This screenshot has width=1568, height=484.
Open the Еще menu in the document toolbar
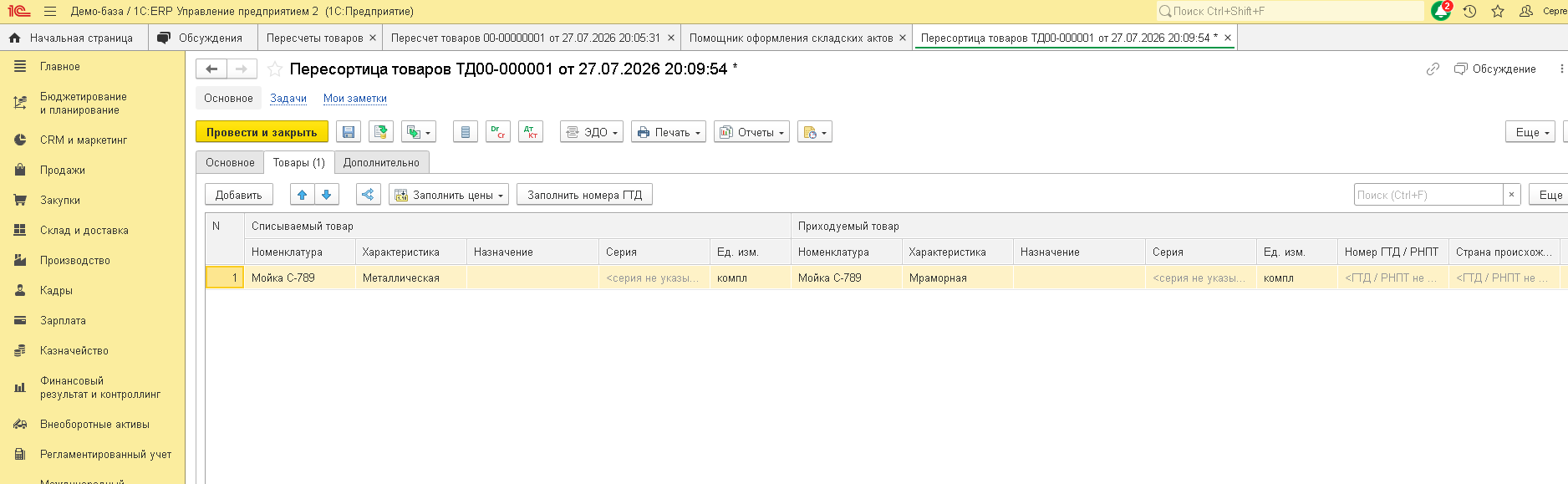[1532, 132]
